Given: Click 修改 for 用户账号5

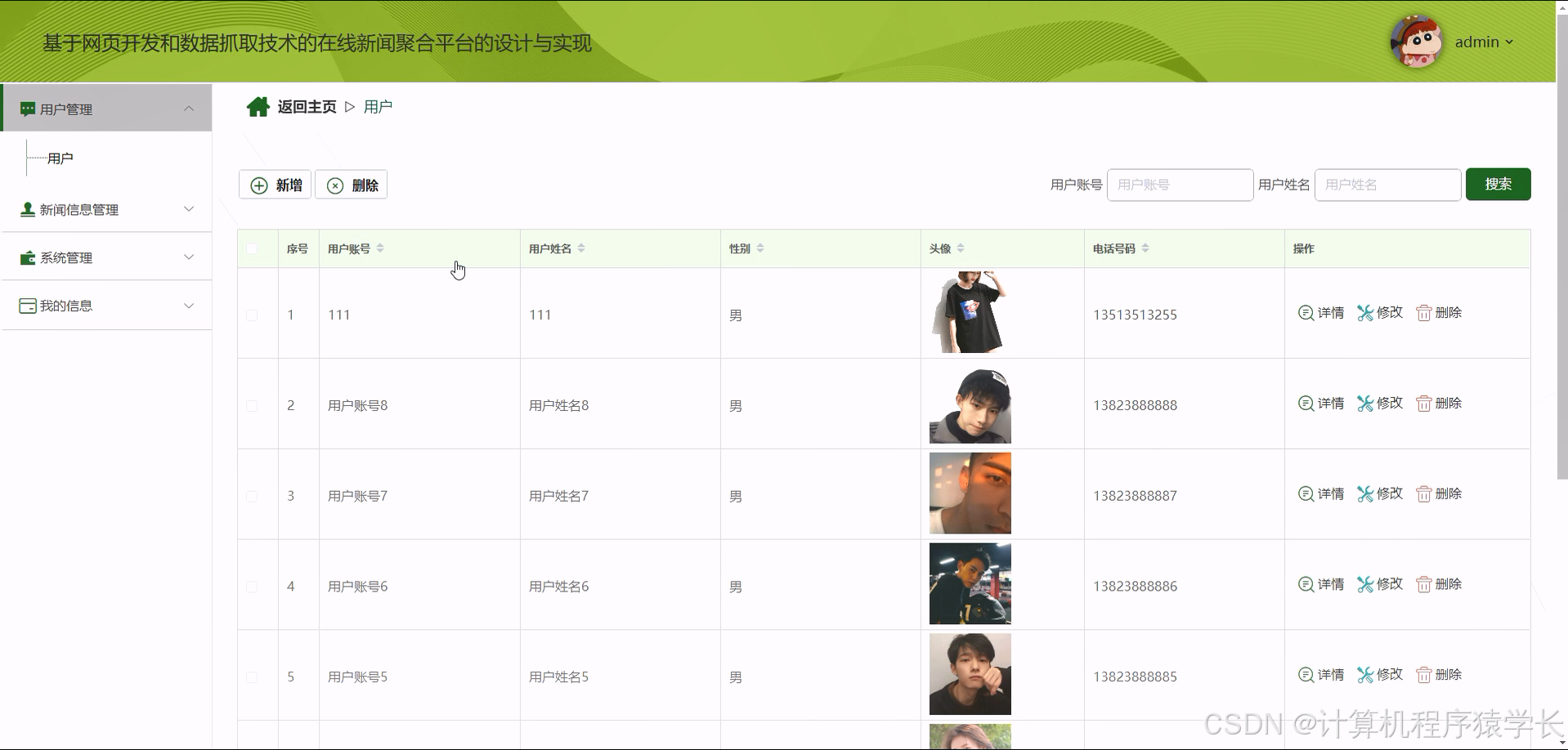Looking at the screenshot, I should pyautogui.click(x=1380, y=675).
